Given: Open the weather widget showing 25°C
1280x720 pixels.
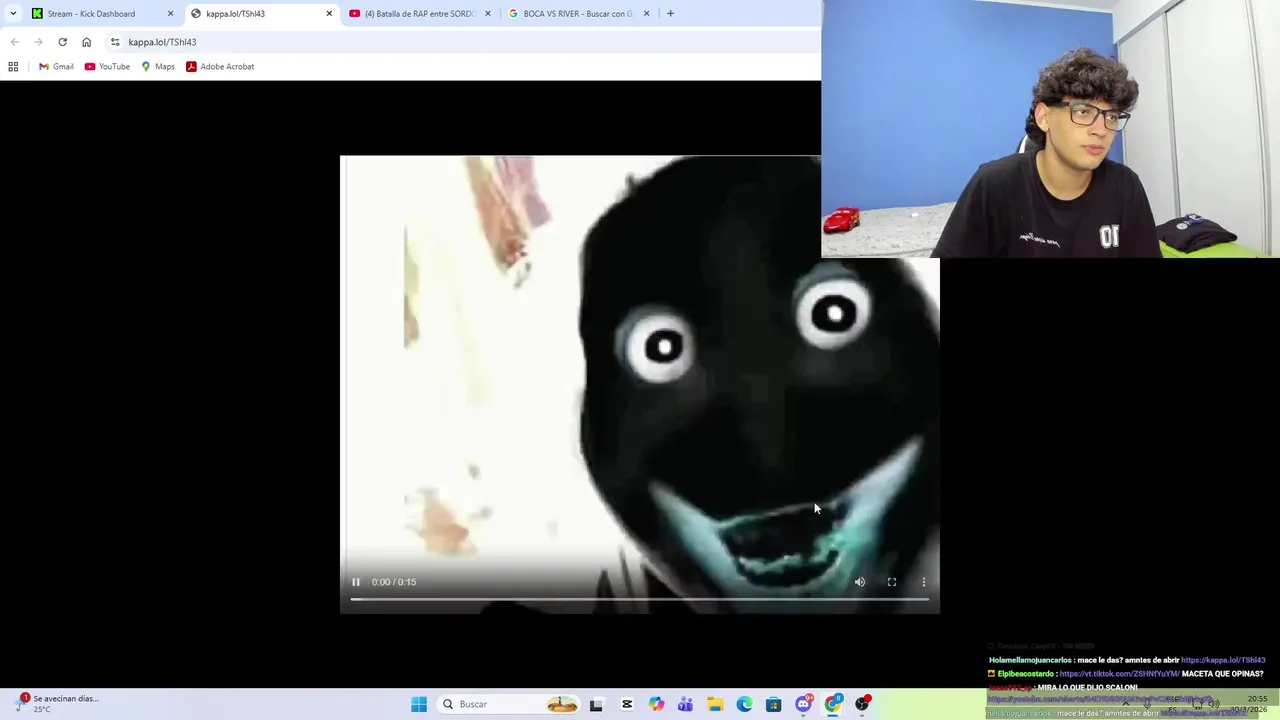Looking at the screenshot, I should 58,704.
